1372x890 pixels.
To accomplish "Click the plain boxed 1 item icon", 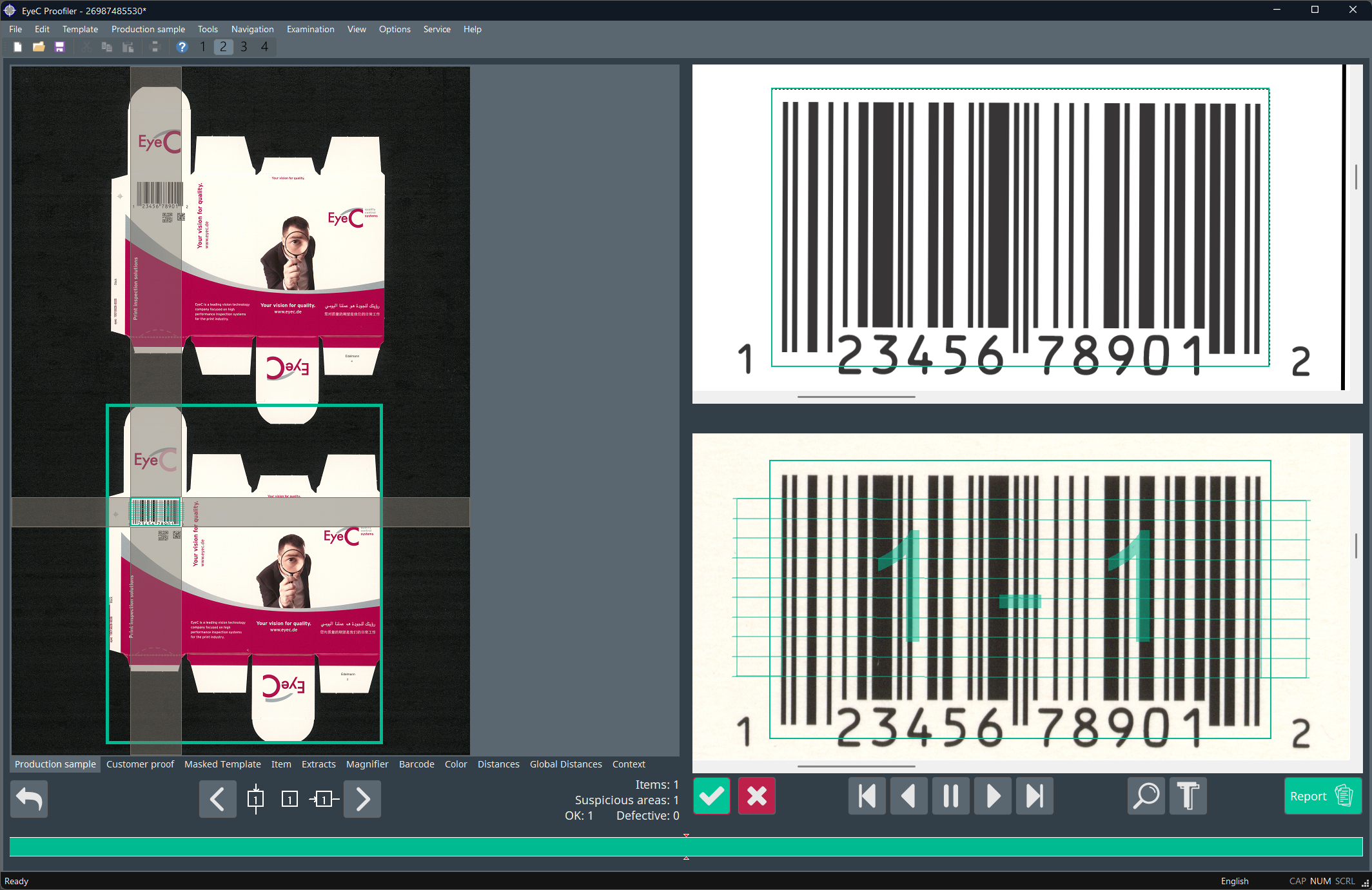I will tap(289, 799).
